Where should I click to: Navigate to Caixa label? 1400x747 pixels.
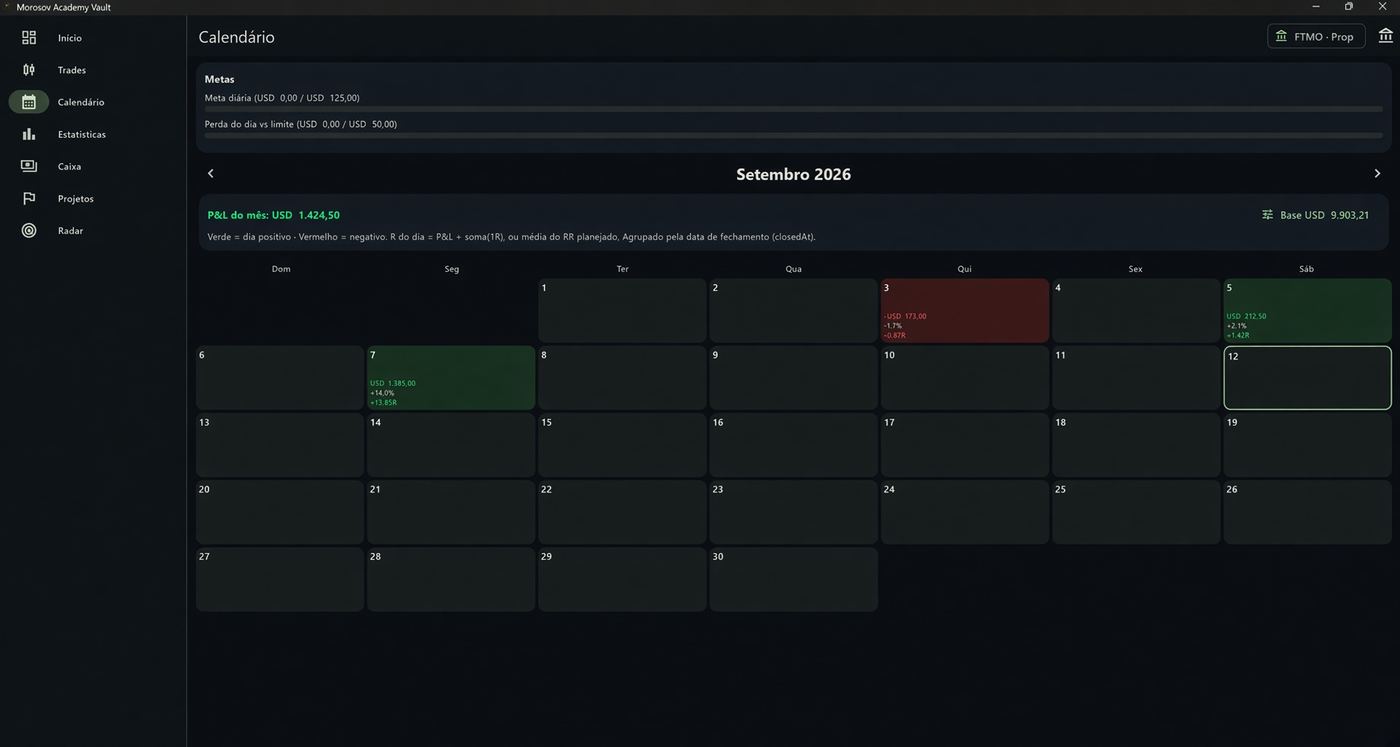pos(70,166)
